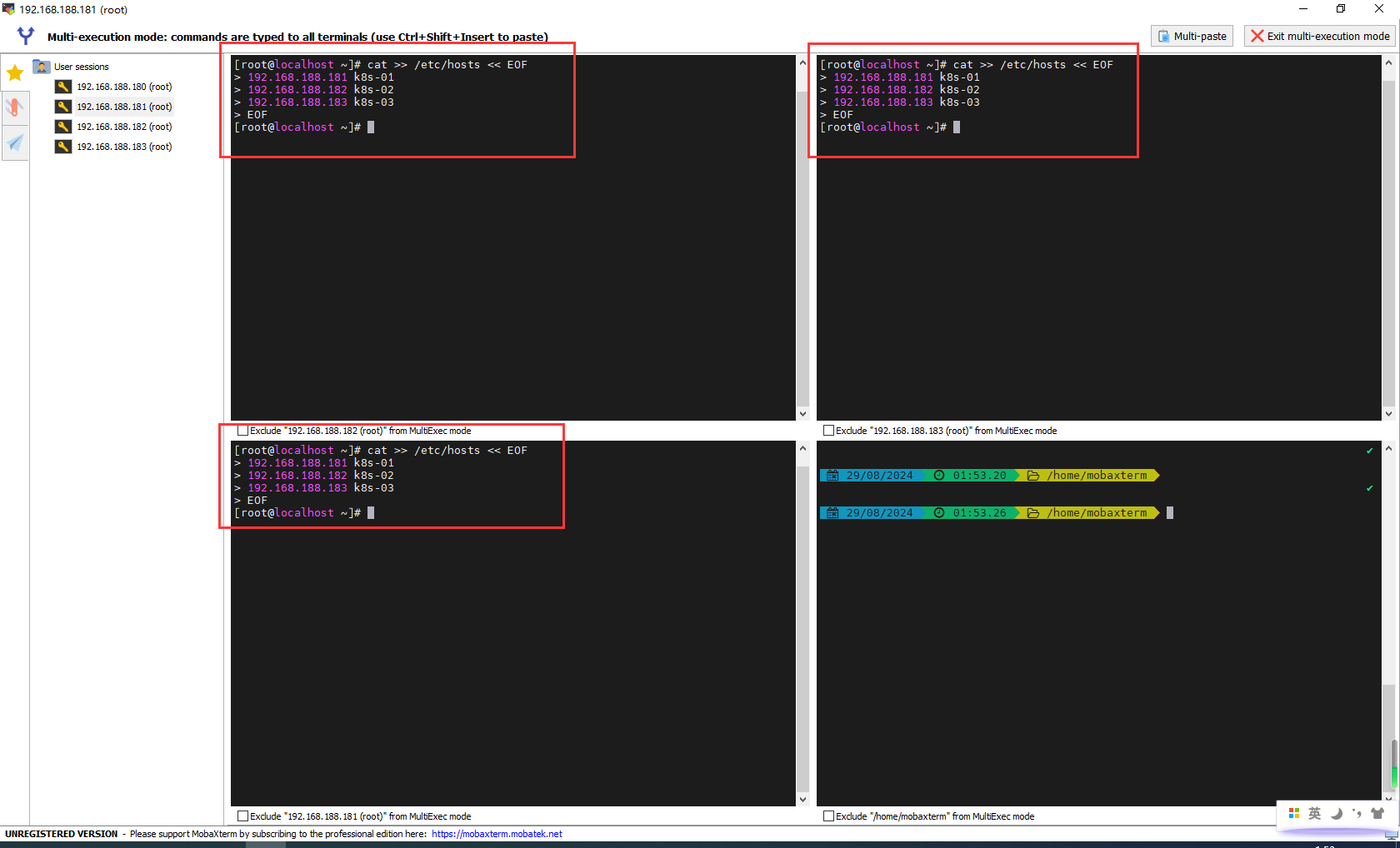
Task: Click scroll-down arrow of 192.168.188.183 terminal
Action: pos(1388,413)
